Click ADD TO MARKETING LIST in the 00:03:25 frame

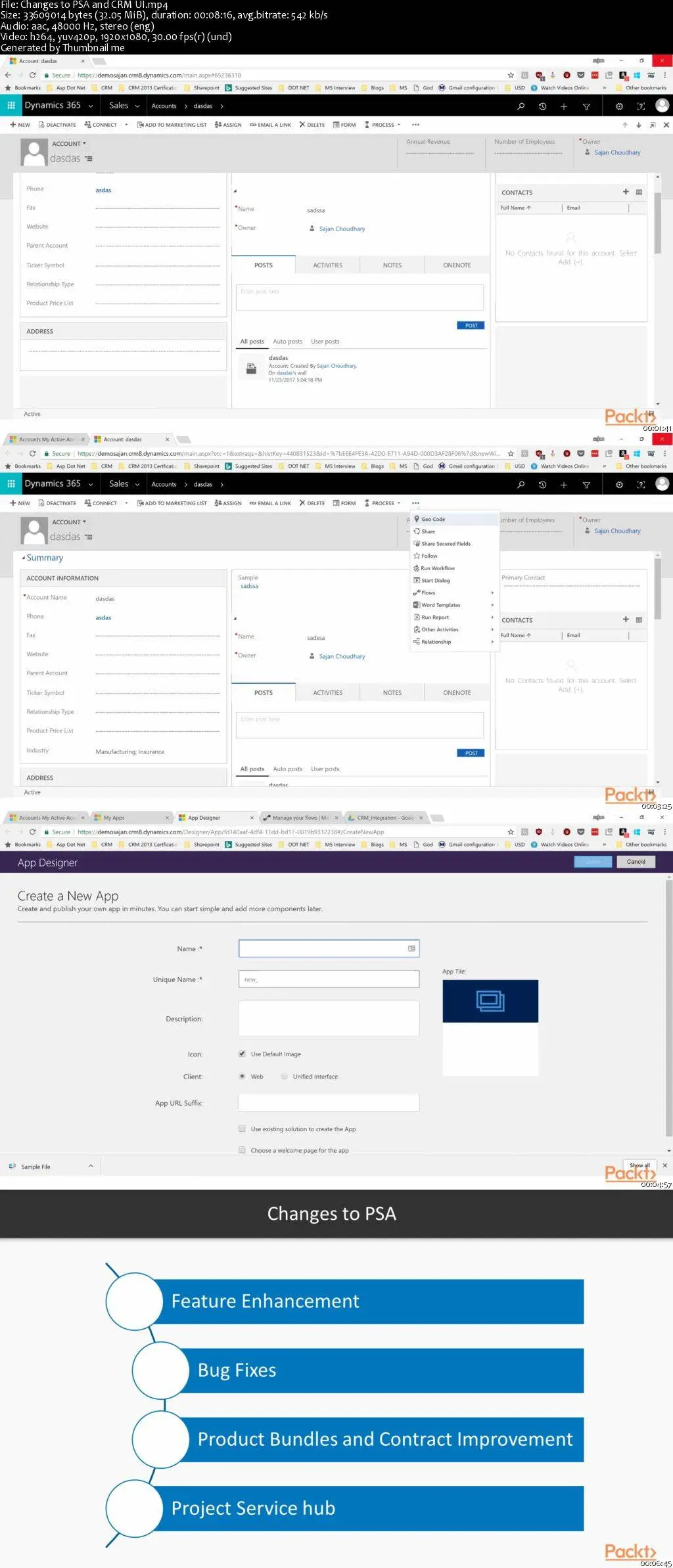[x=172, y=503]
